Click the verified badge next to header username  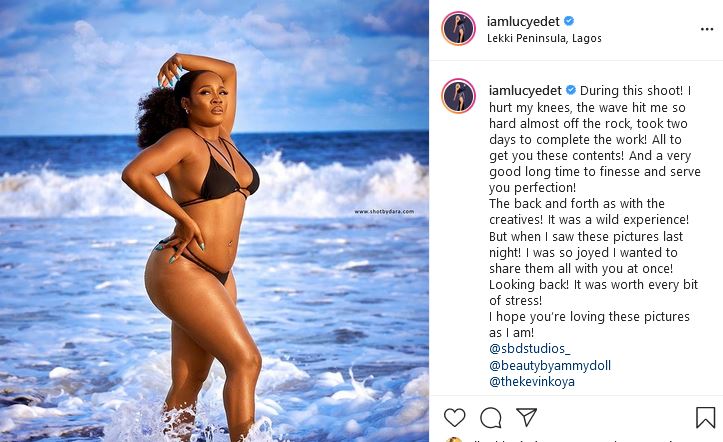point(569,21)
